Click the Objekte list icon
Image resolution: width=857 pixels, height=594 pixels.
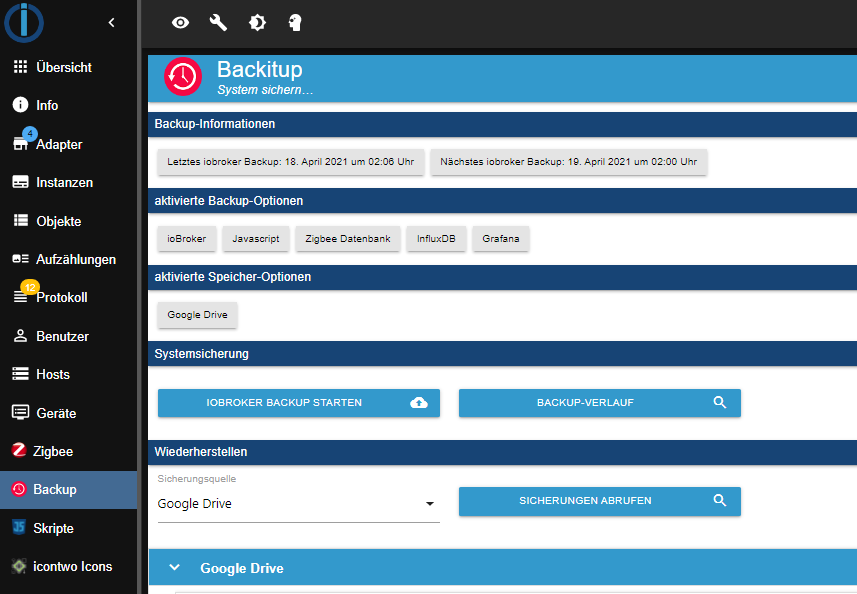[21, 220]
